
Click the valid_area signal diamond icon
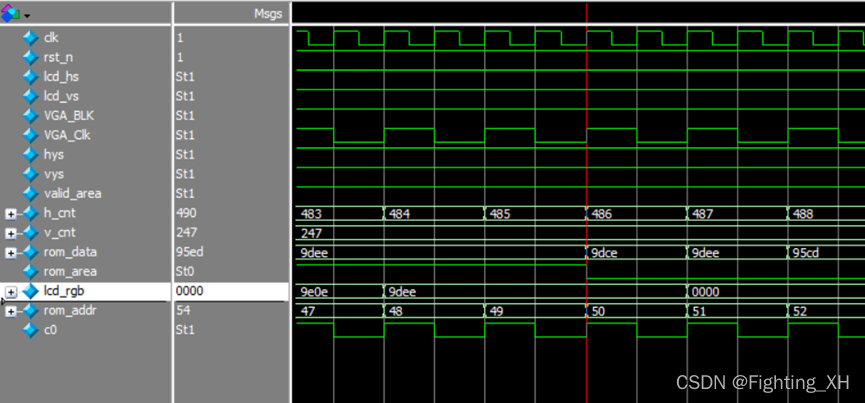click(30, 194)
